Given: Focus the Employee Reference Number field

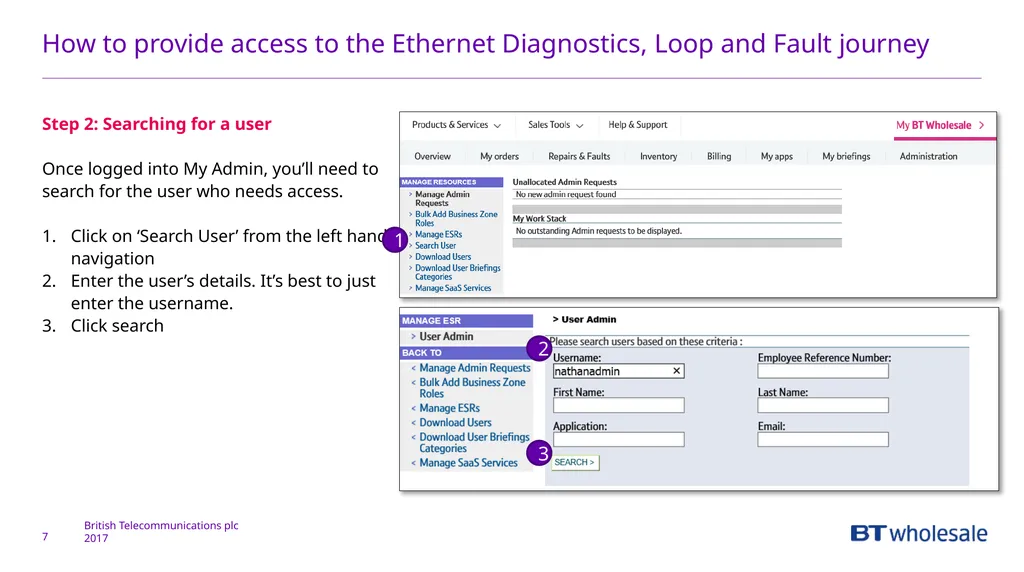Looking at the screenshot, I should coord(823,372).
